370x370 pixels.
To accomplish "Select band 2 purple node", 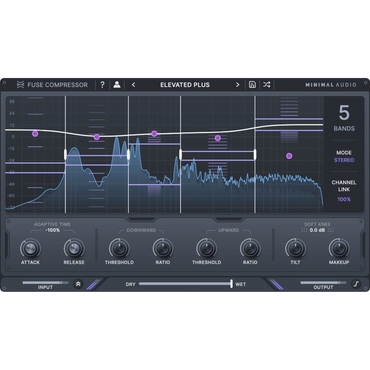I will [x=97, y=137].
